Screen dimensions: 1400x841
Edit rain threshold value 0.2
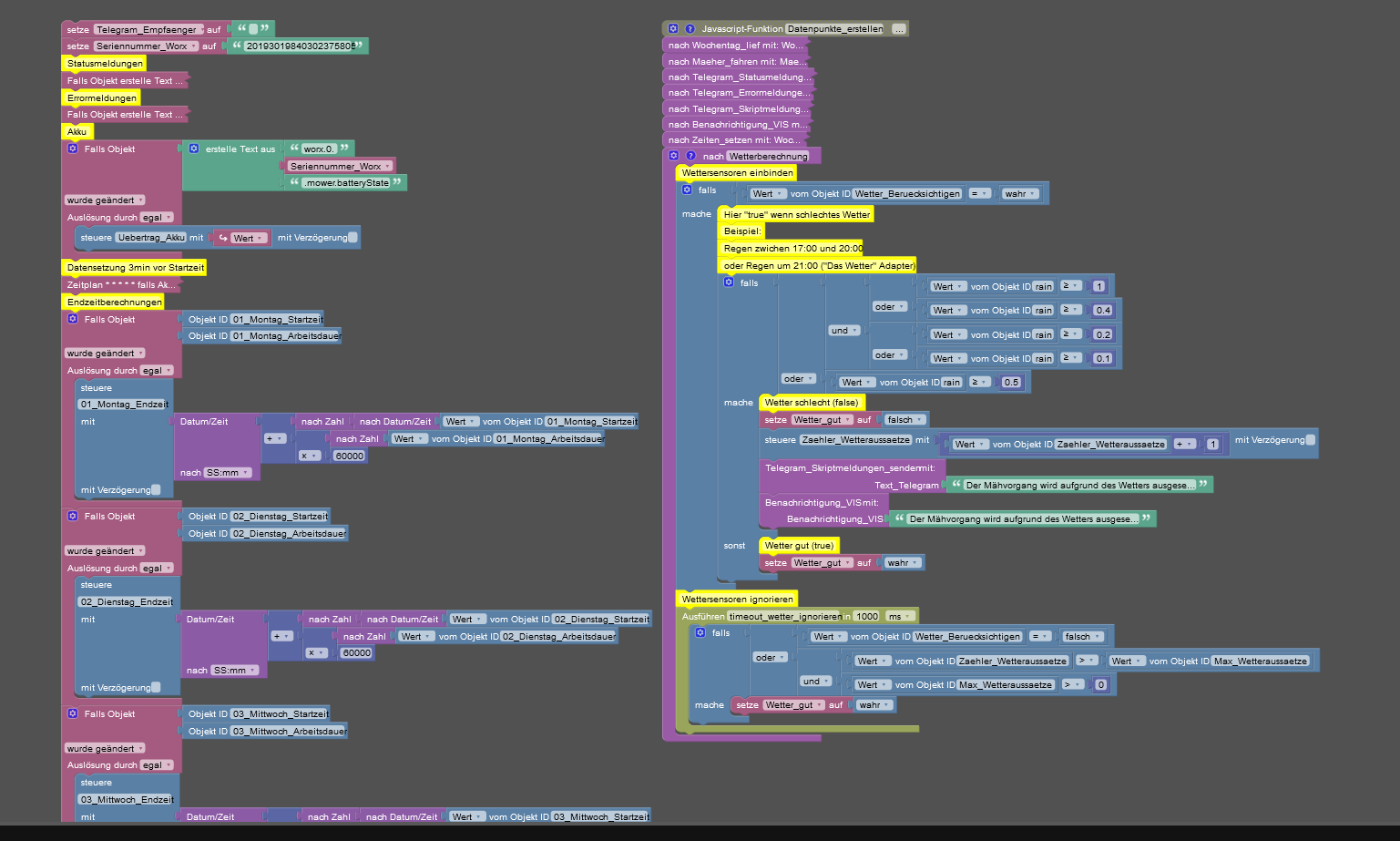[1103, 335]
